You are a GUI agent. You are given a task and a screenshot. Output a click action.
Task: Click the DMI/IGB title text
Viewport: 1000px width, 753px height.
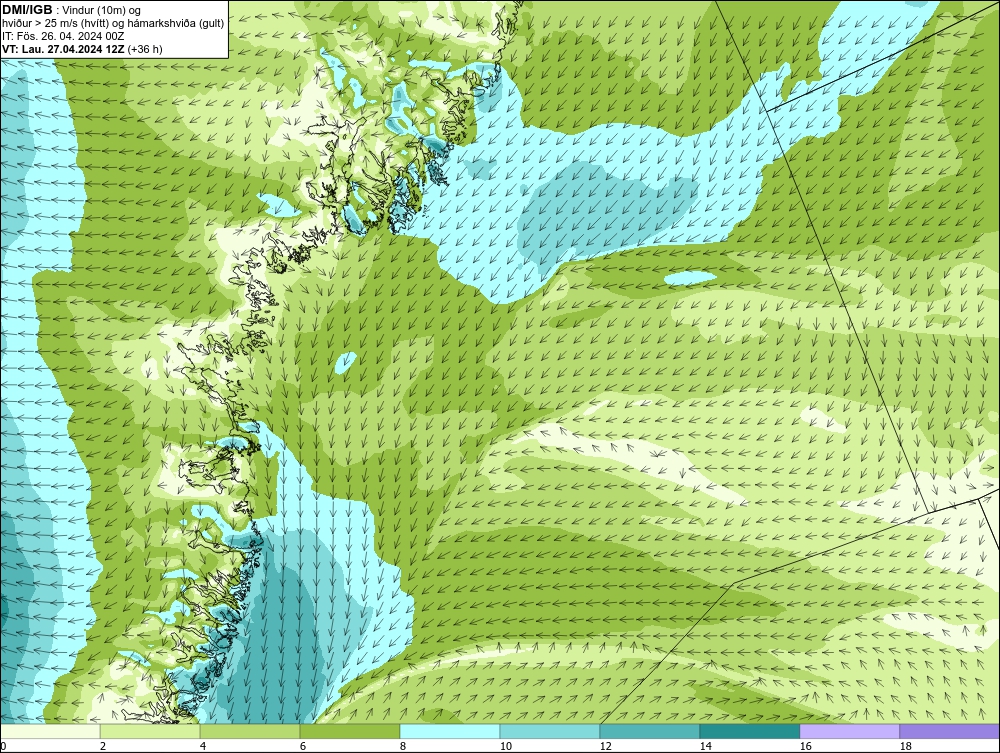point(27,10)
